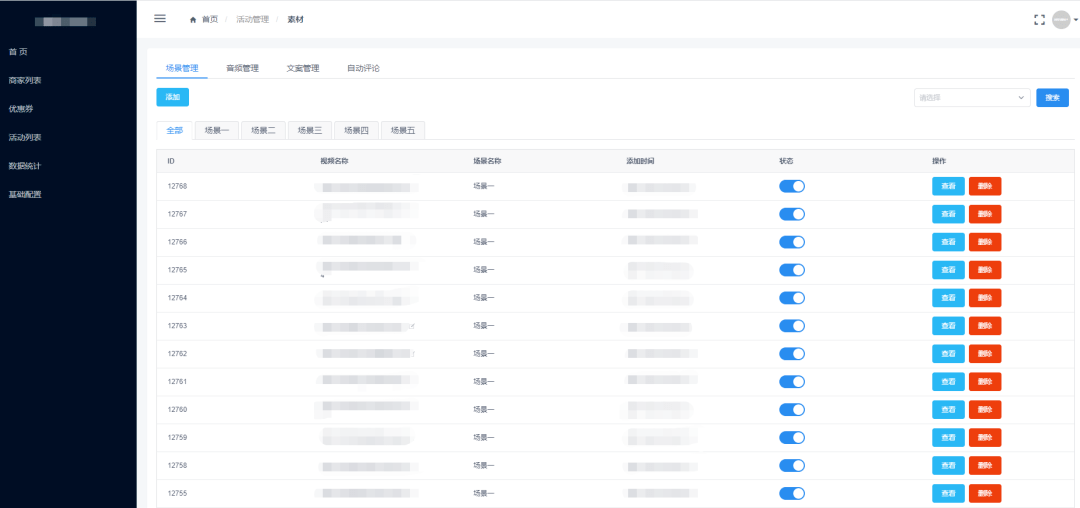Switch to the 音频管理 tab
This screenshot has width=1080, height=508.
pyautogui.click(x=242, y=69)
